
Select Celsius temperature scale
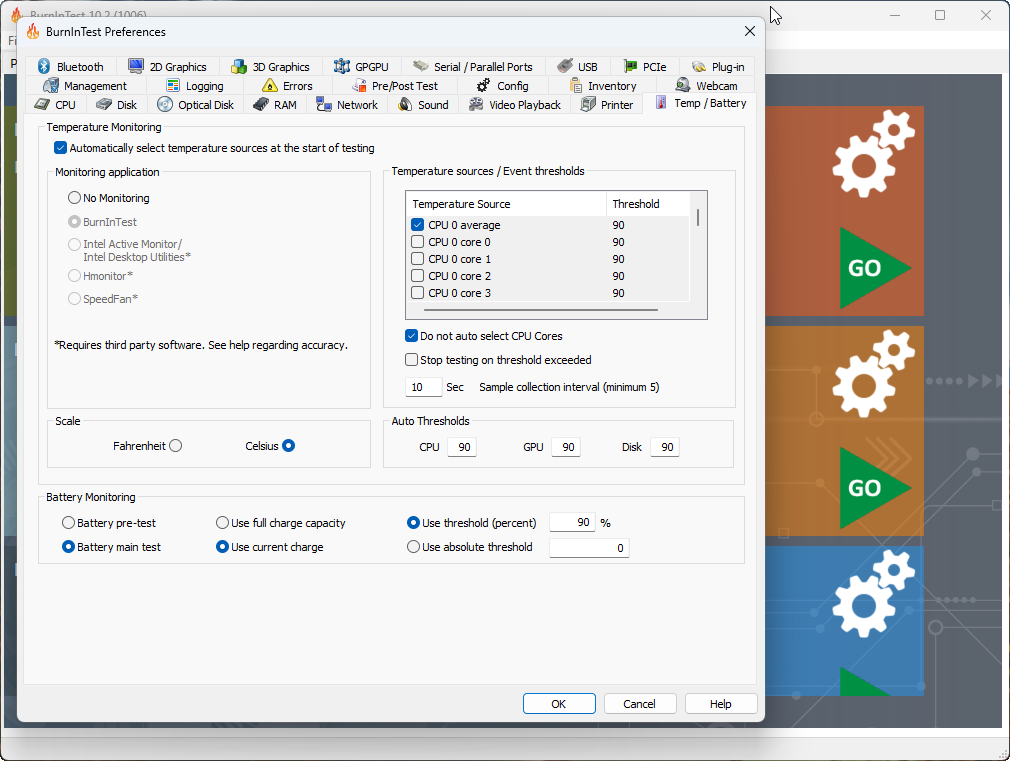point(289,445)
